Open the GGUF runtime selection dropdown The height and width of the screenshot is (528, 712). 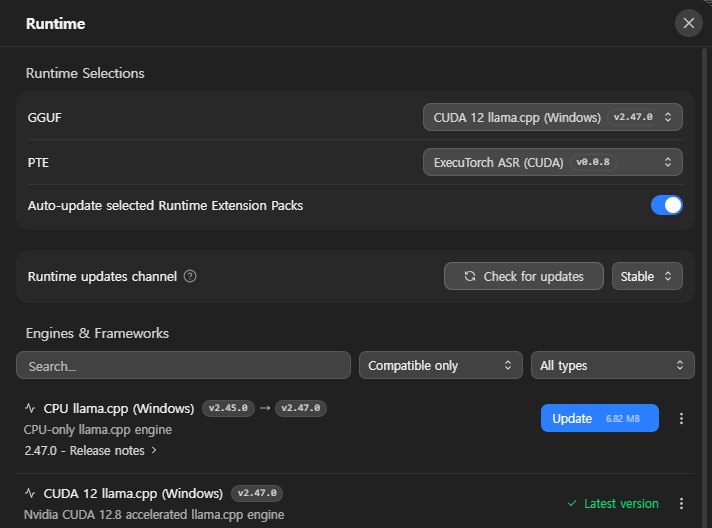coord(552,117)
